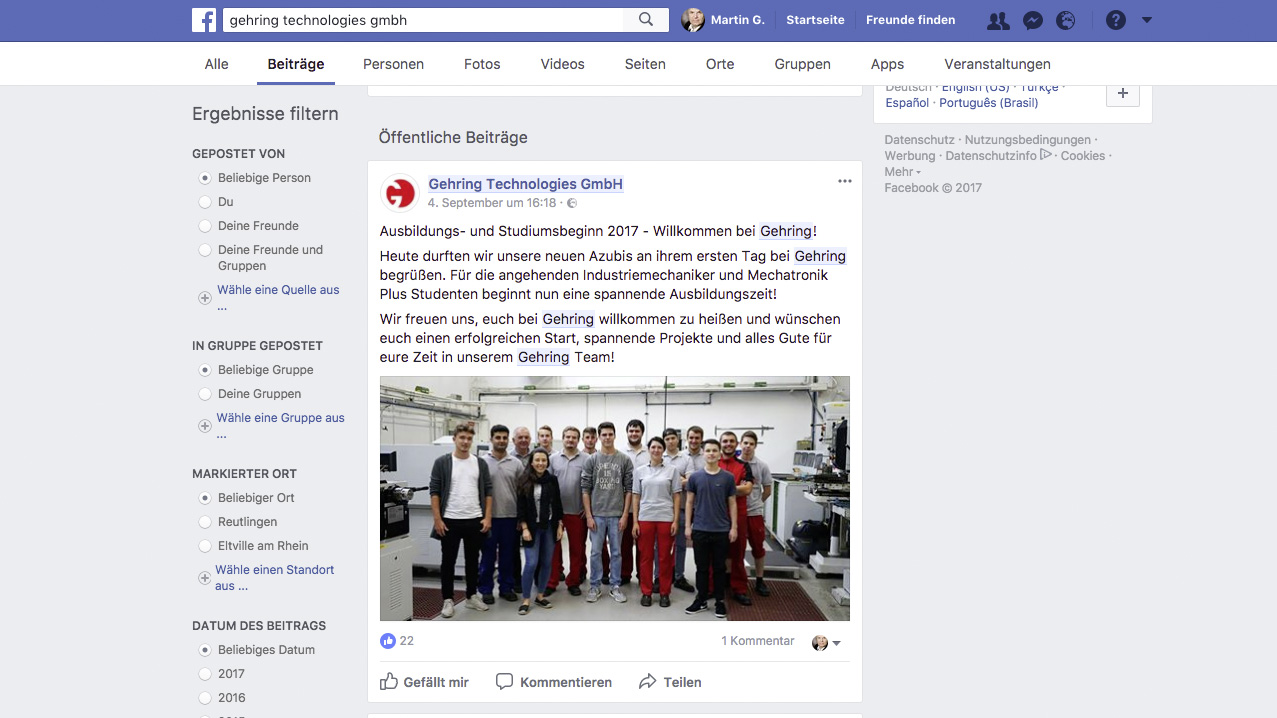1277x718 pixels.
Task: Click Martin G. profile picture
Action: tap(693, 20)
